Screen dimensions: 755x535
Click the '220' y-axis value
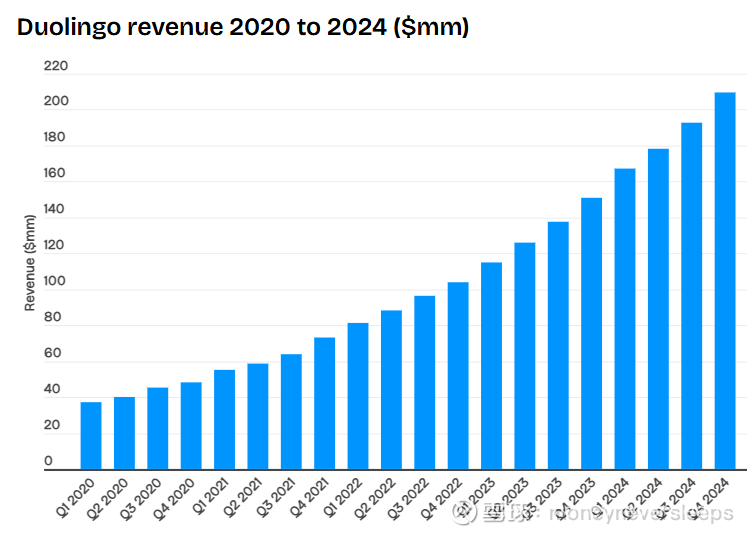[56, 65]
